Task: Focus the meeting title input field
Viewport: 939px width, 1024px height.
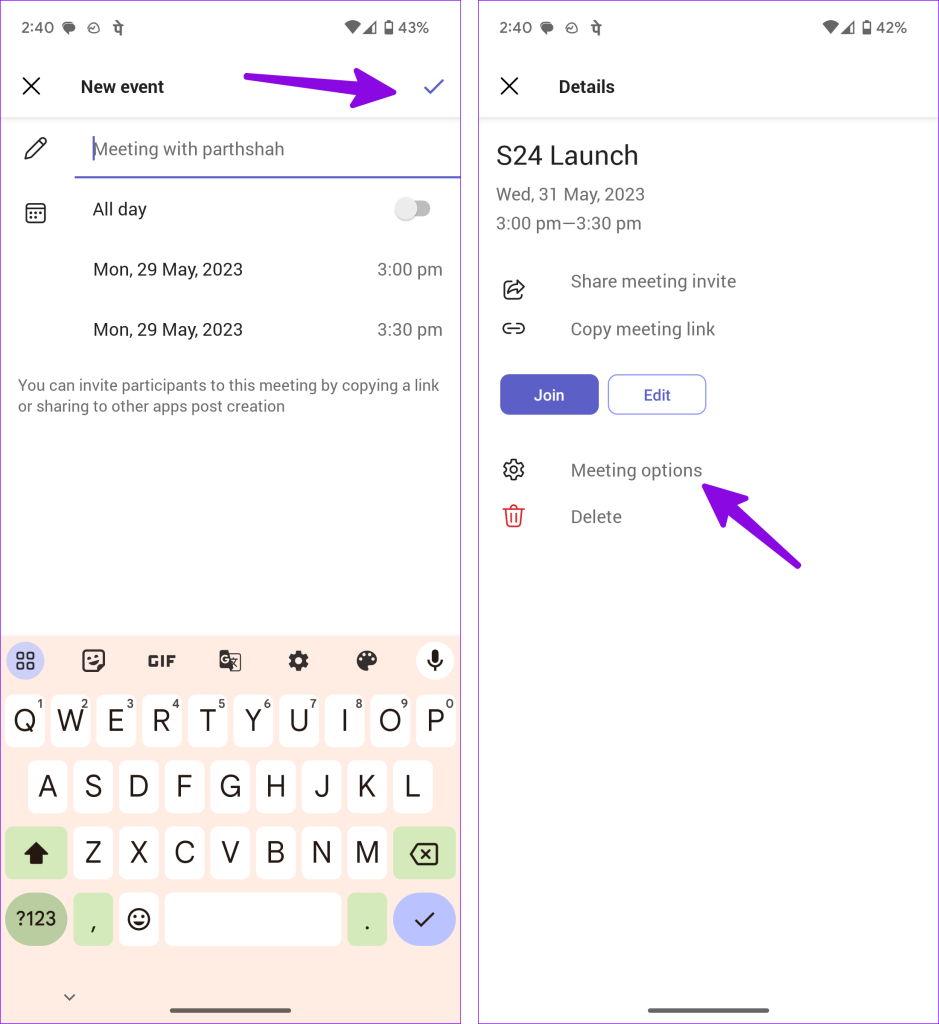Action: tap(268, 150)
